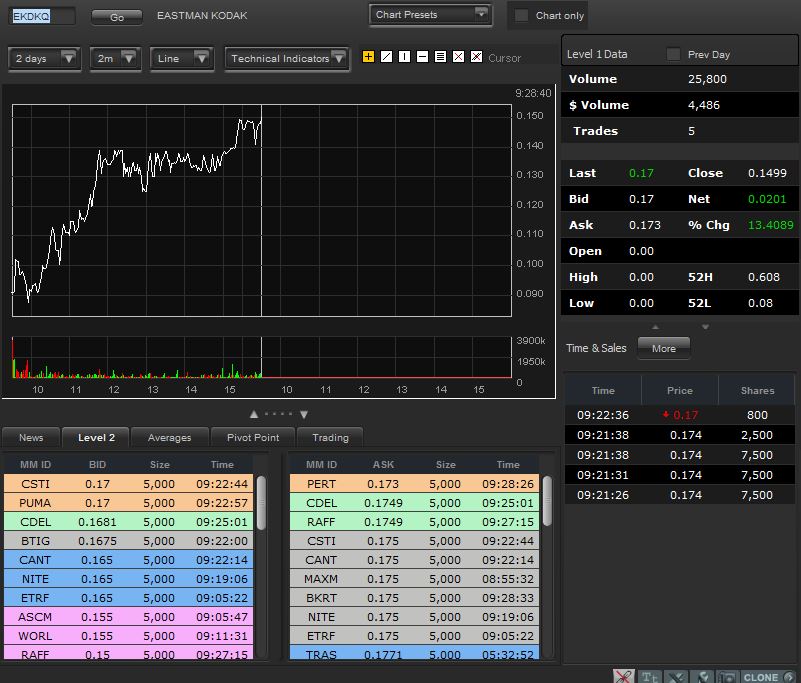Select the vertical line drawing tool

click(x=404, y=58)
